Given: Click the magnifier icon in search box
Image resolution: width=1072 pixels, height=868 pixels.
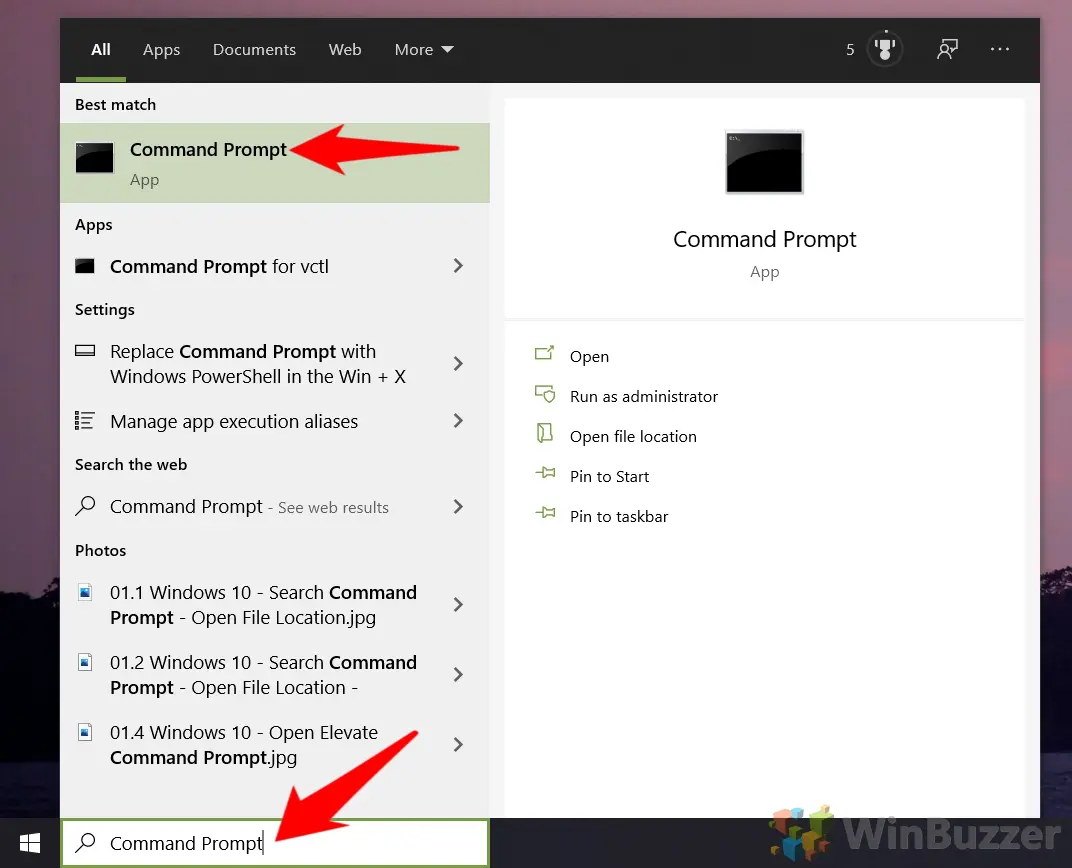Looking at the screenshot, I should [x=85, y=842].
